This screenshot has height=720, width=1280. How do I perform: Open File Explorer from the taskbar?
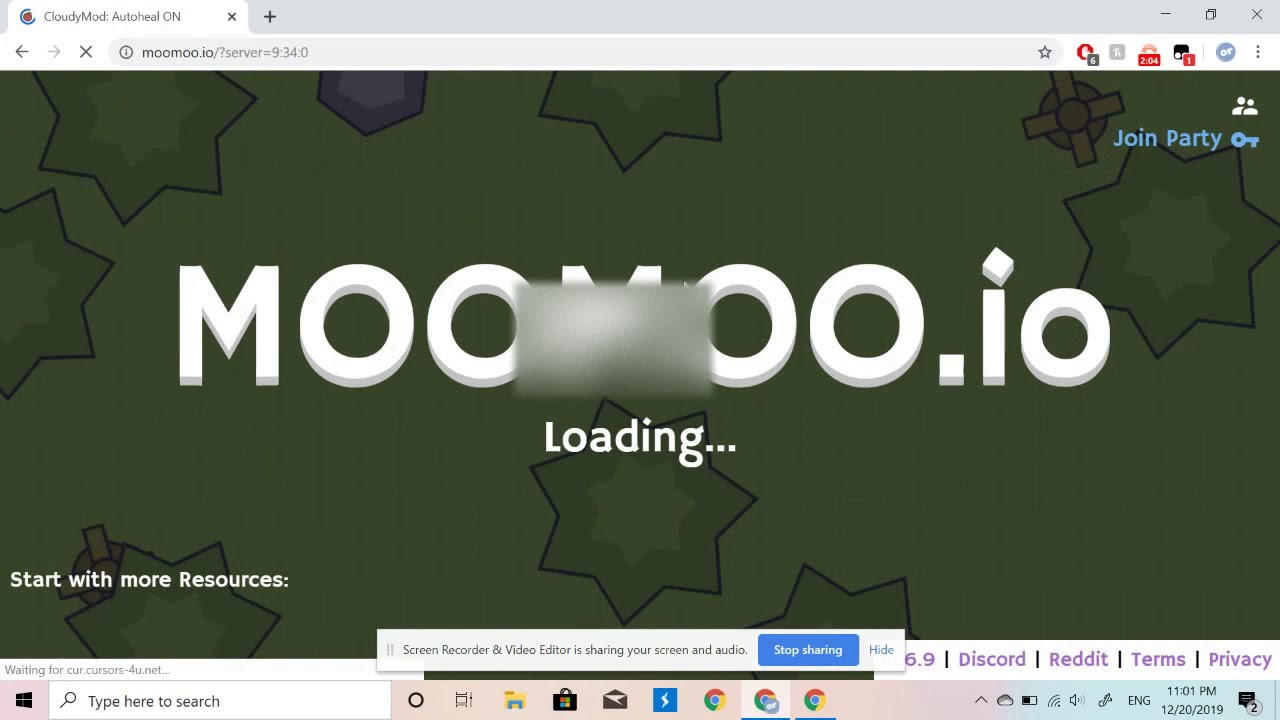click(x=515, y=701)
